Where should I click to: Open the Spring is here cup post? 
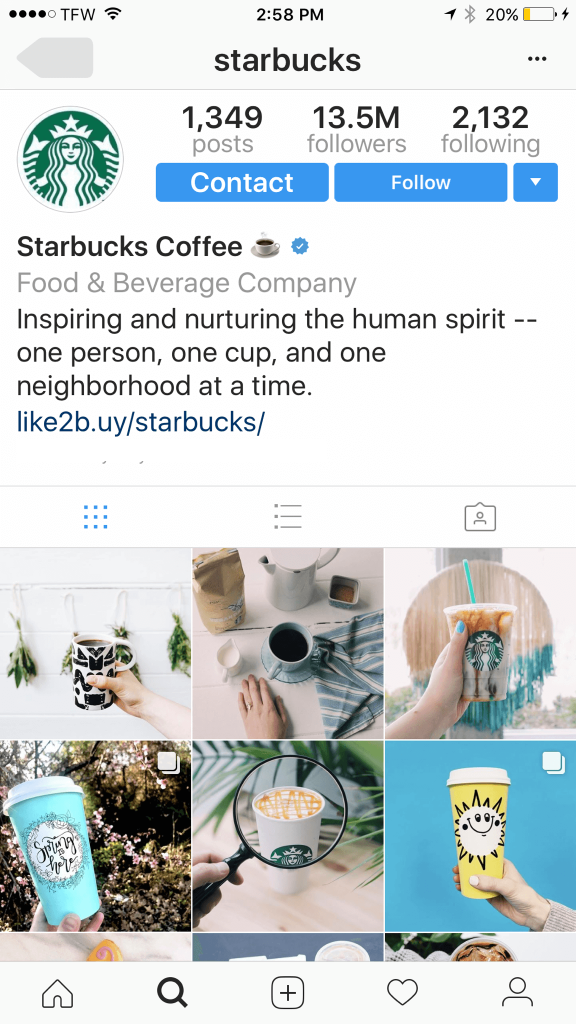click(95, 836)
